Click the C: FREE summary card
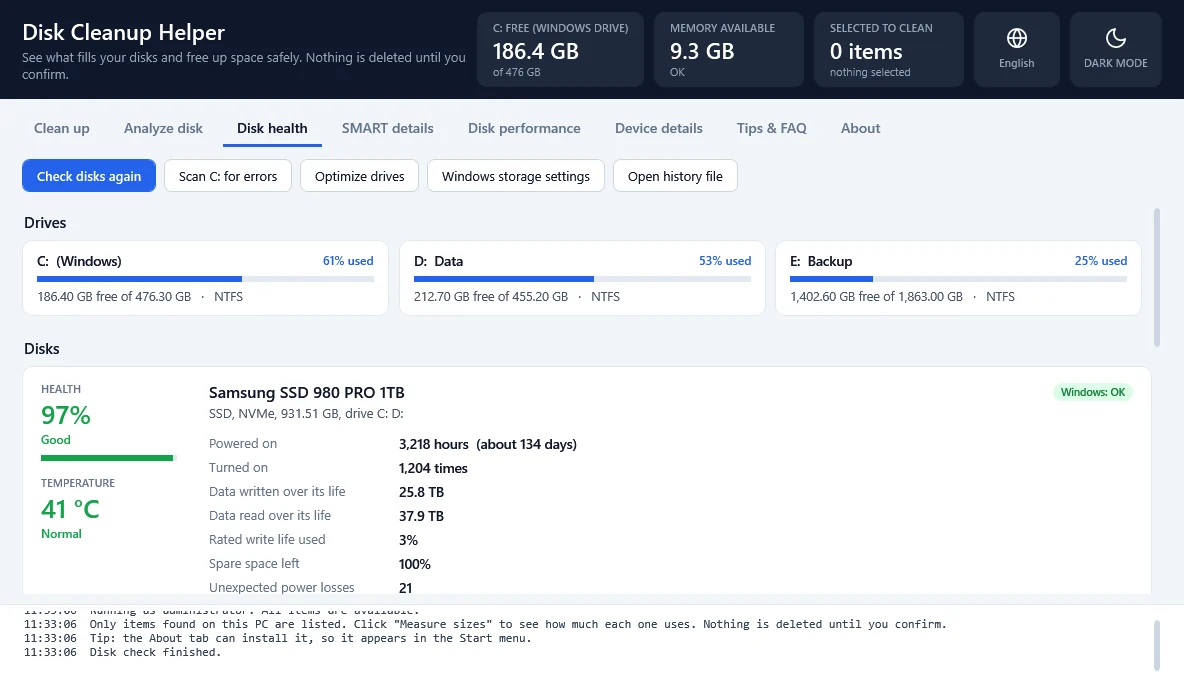Image resolution: width=1184 pixels, height=679 pixels. click(x=560, y=49)
